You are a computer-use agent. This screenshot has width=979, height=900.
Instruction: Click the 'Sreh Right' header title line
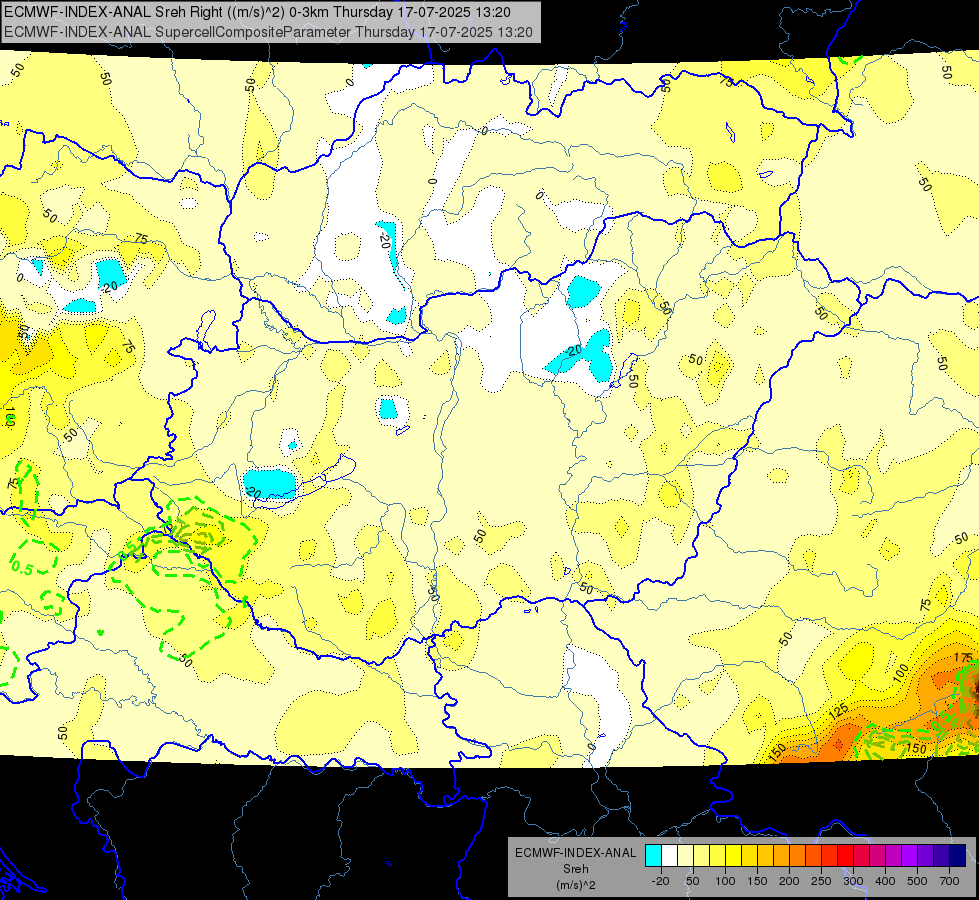tap(257, 12)
